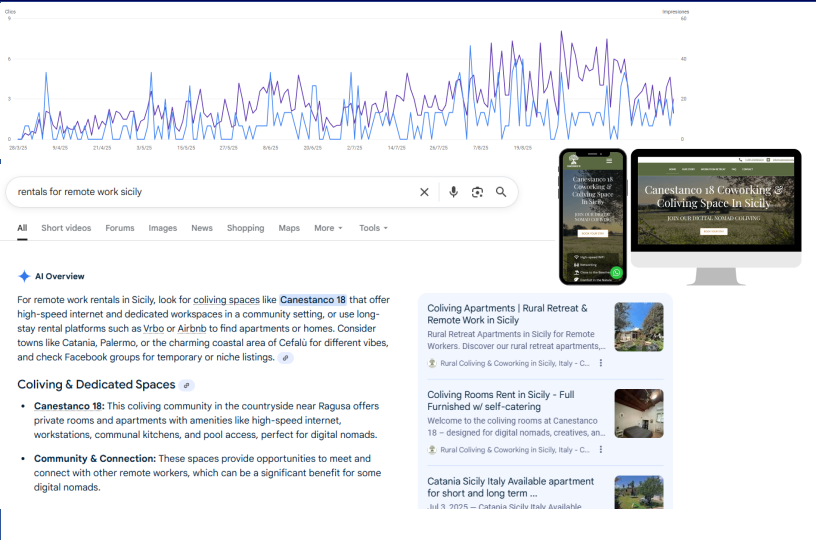Follow the Vrbo link

154,329
